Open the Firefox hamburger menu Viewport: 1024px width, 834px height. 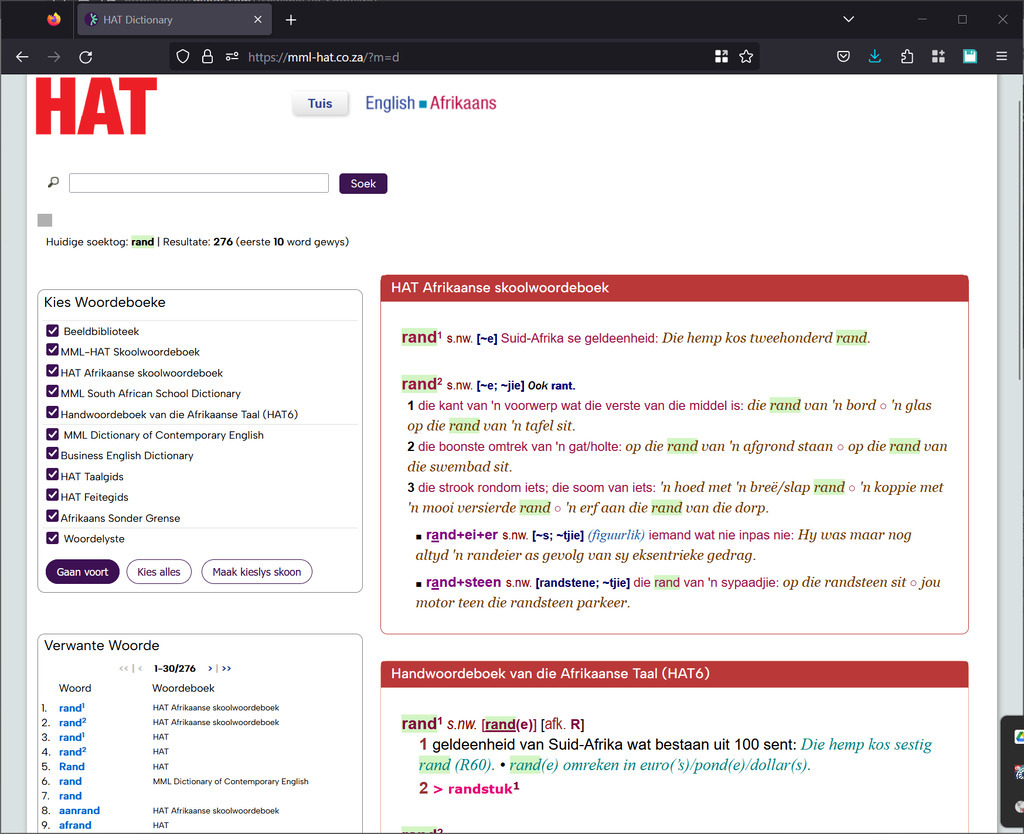click(1001, 57)
